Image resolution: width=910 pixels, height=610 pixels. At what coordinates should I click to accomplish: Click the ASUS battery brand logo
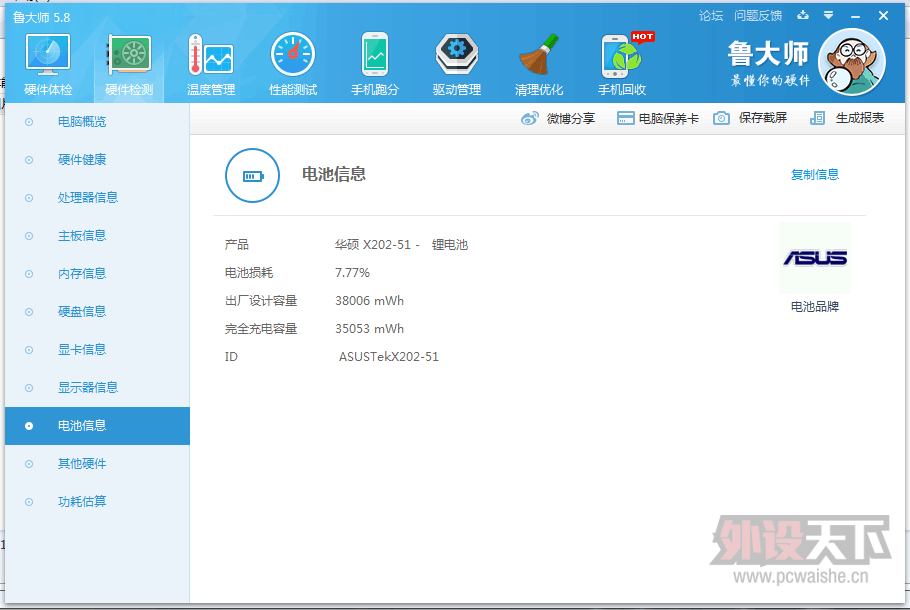815,258
